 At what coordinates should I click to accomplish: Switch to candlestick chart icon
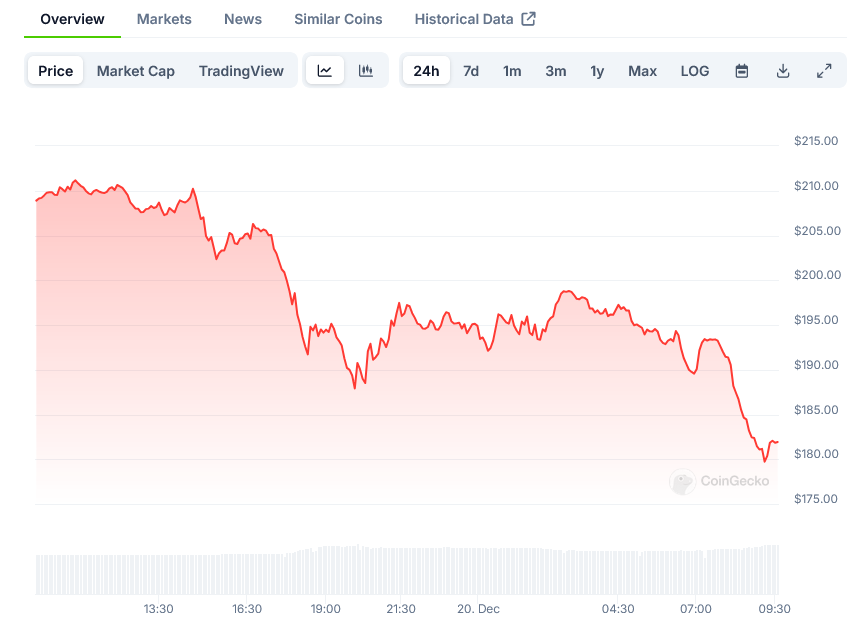[x=366, y=71]
